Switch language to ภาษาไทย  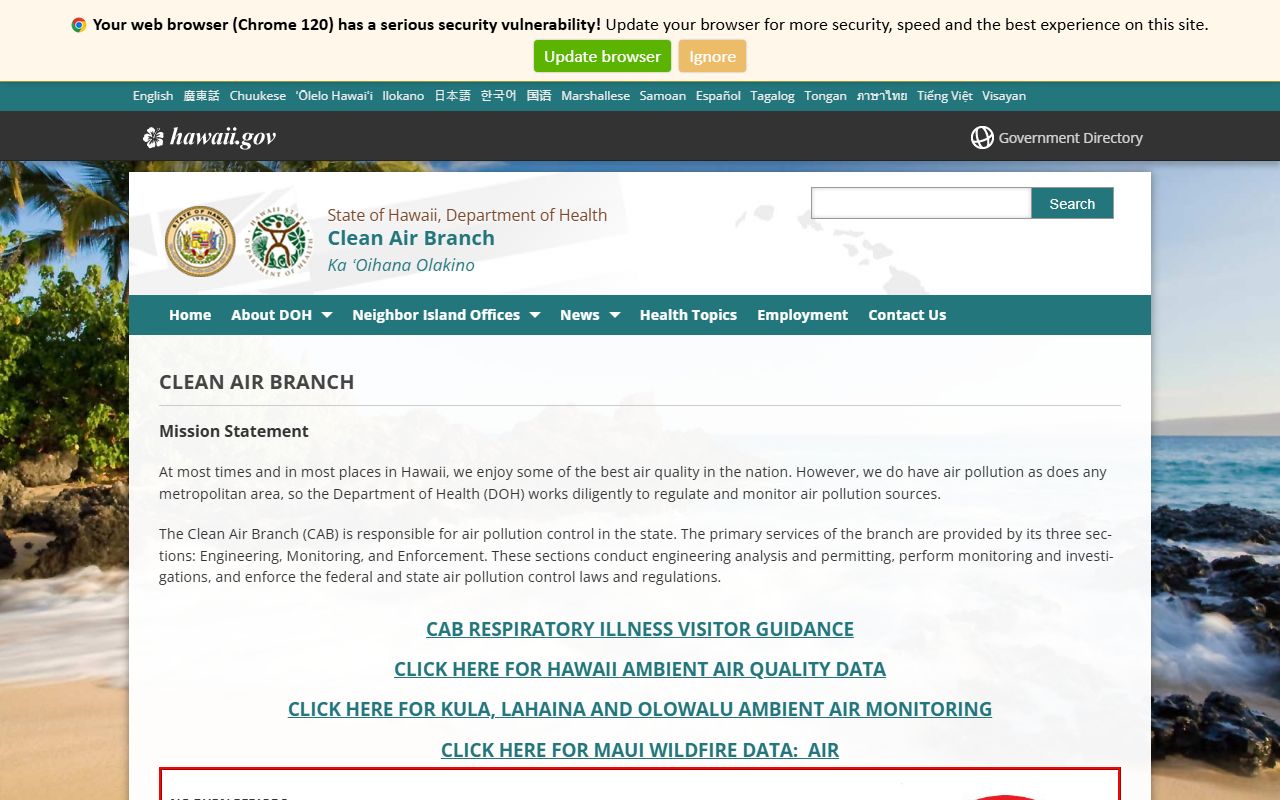[x=882, y=96]
